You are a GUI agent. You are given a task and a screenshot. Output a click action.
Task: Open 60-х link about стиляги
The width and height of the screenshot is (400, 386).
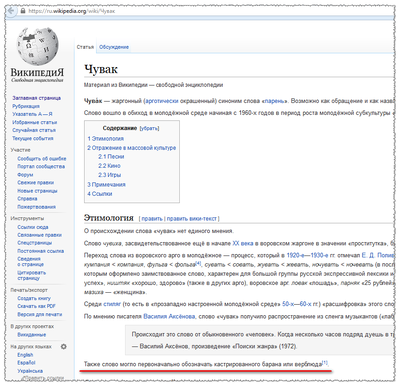pos(305,304)
